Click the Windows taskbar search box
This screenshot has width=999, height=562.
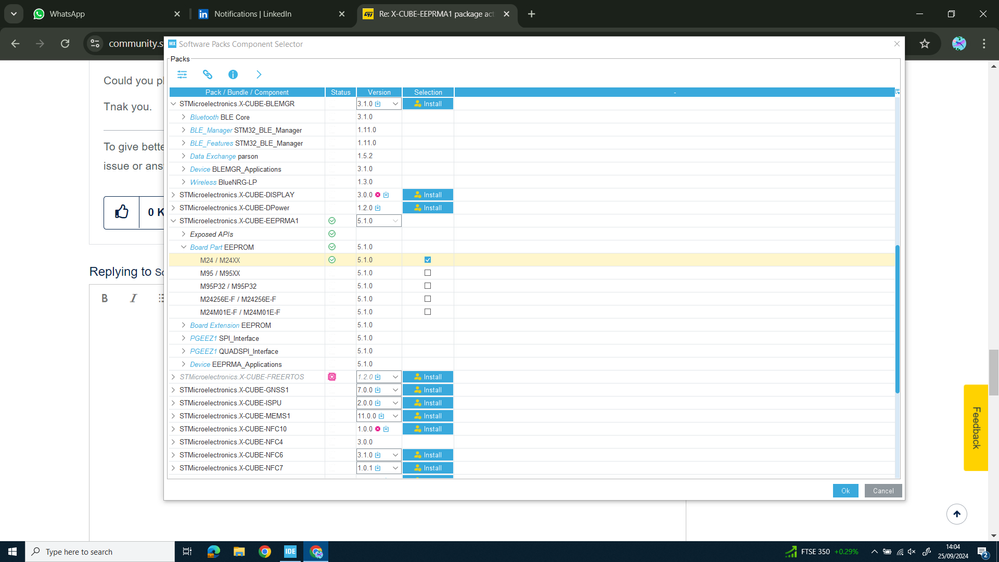pyautogui.click(x=99, y=552)
